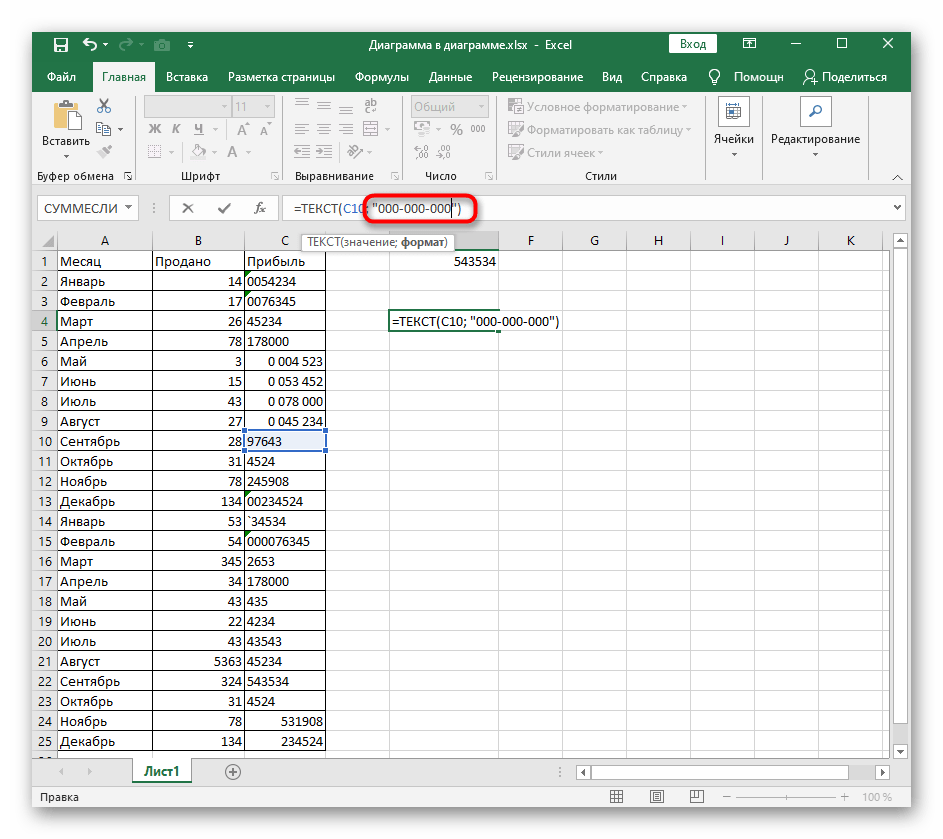Open the Файл menu
This screenshot has height=839, width=943.
click(61, 77)
